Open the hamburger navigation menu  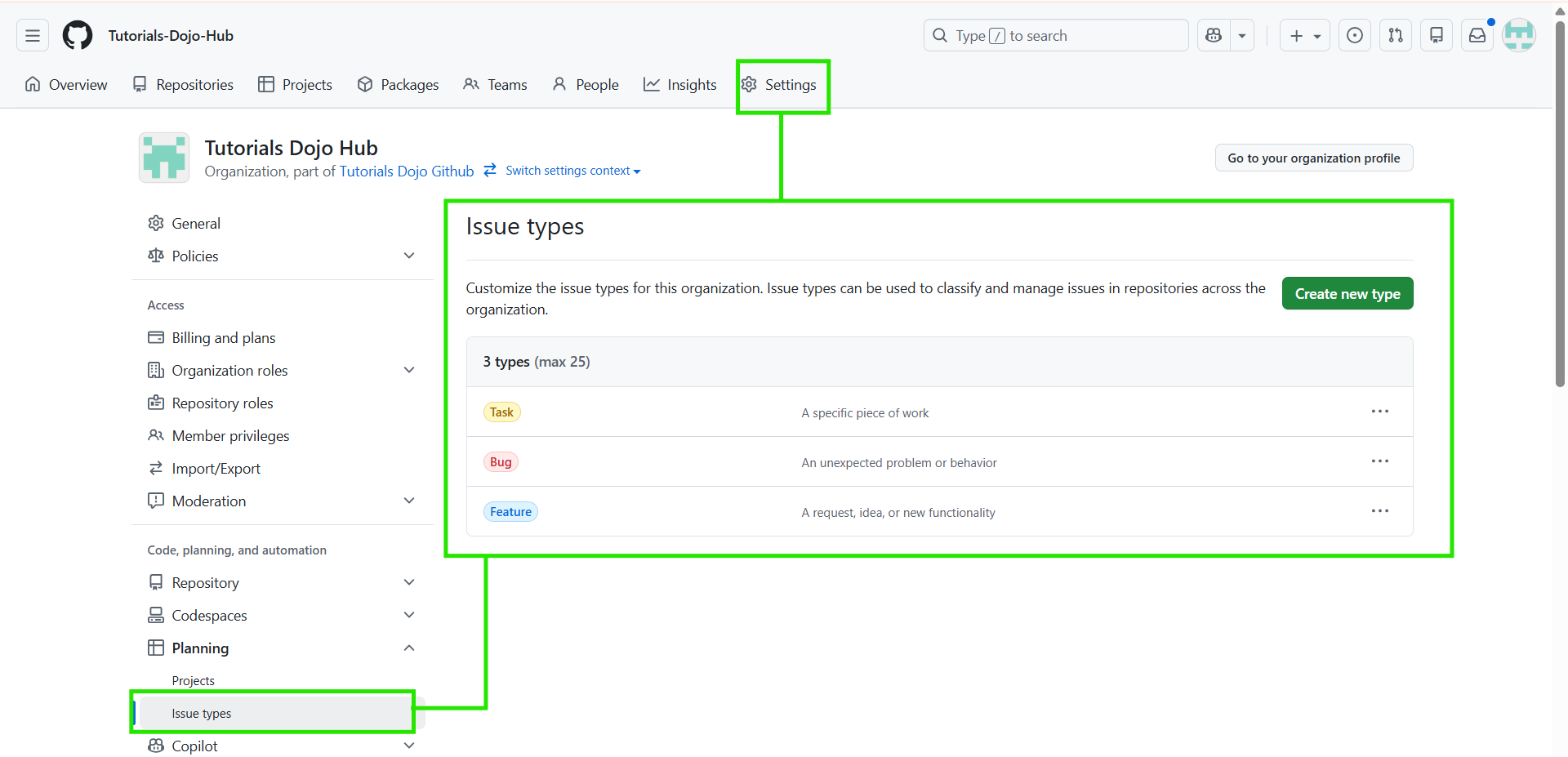pyautogui.click(x=31, y=35)
